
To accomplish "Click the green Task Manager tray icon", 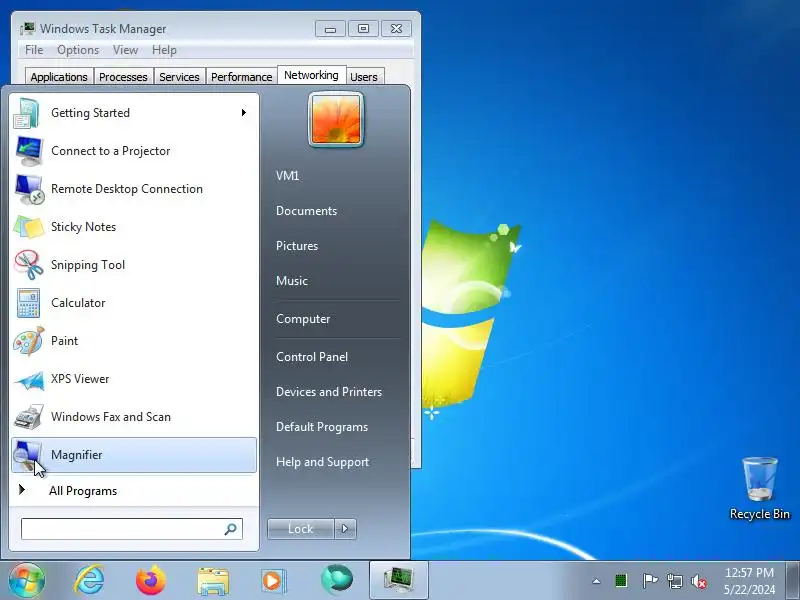I will click(621, 581).
